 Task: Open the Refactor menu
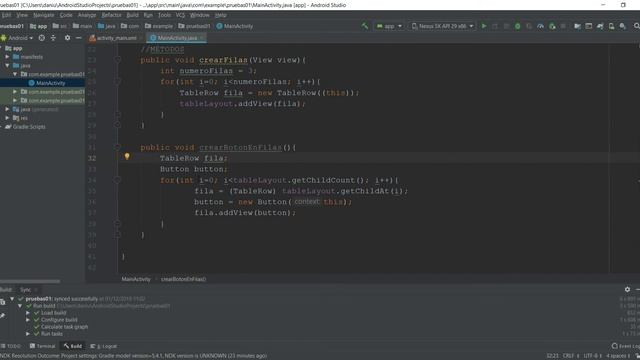(x=111, y=15)
